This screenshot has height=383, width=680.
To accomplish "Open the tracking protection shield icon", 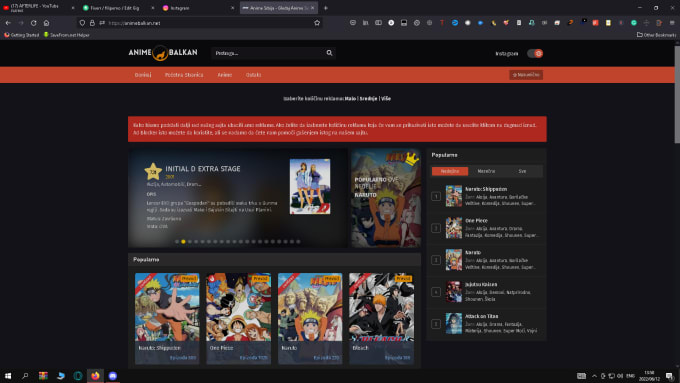I will [x=82, y=23].
